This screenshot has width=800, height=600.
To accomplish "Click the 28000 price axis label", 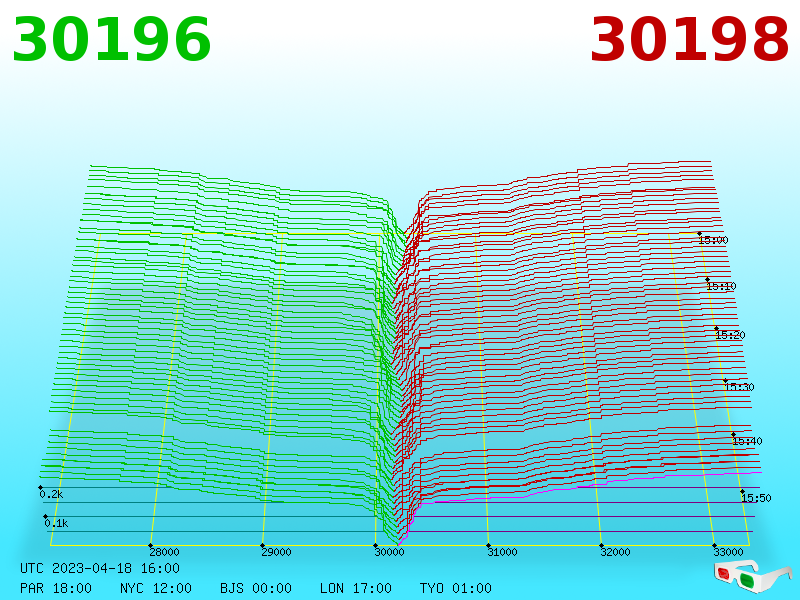I will [x=164, y=552].
